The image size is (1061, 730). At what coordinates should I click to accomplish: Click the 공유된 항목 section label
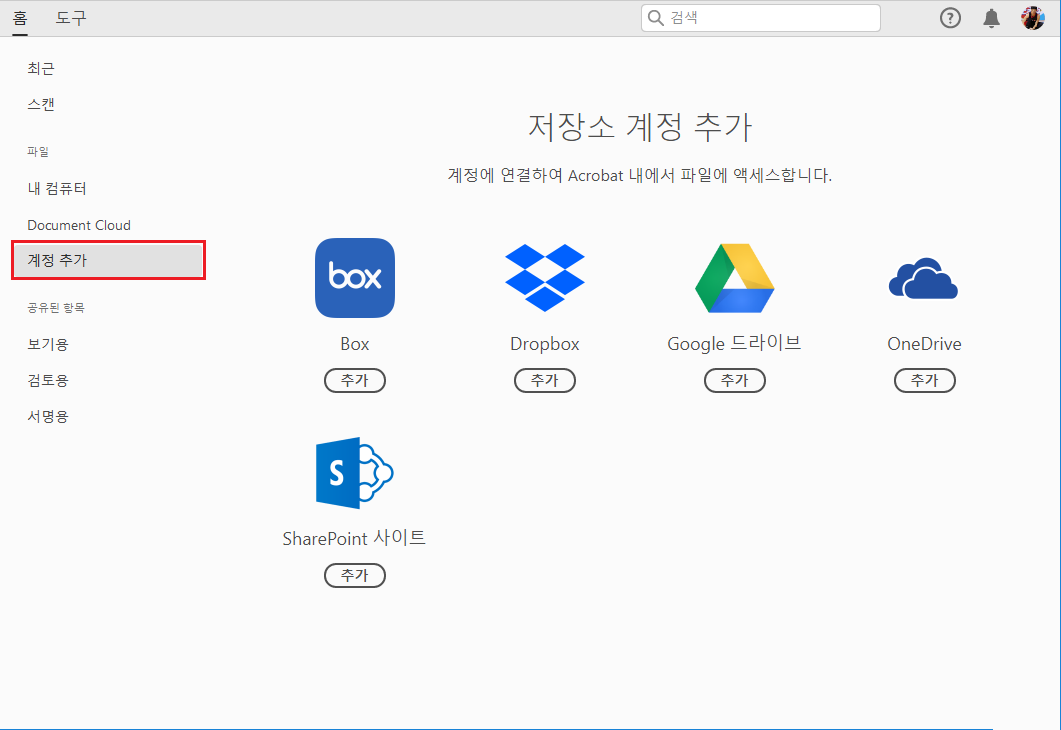(55, 308)
